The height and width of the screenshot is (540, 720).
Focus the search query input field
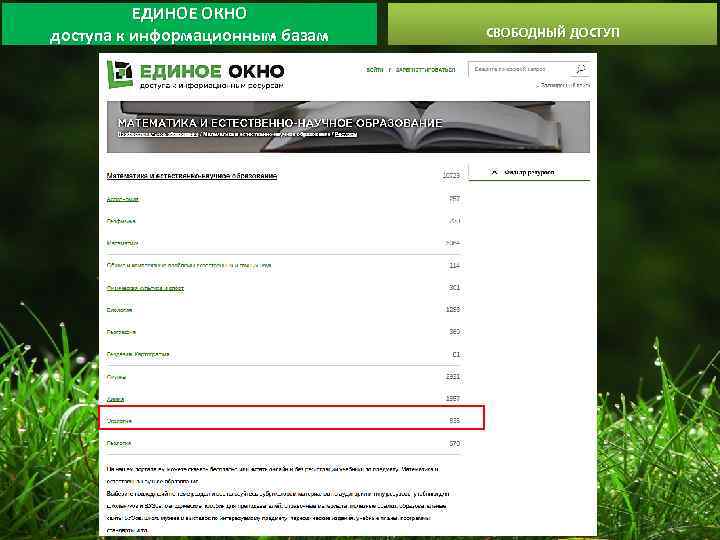tap(521, 69)
